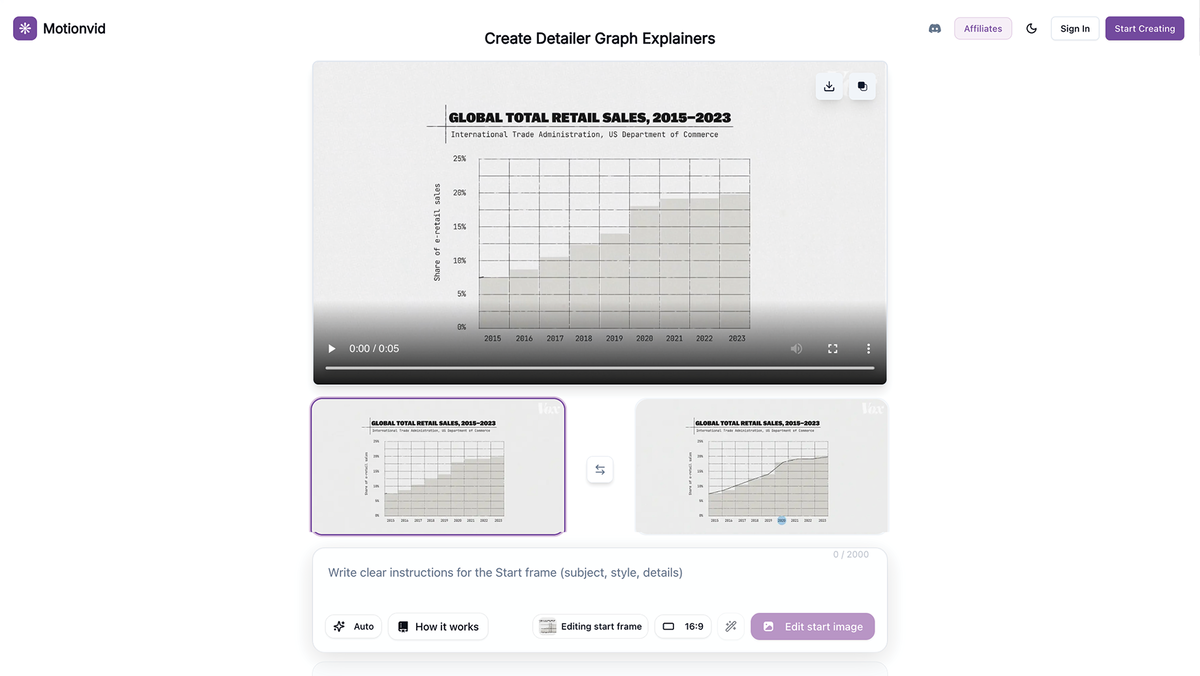Toggle fullscreen on the video player
The image size is (1200, 676).
pos(832,348)
